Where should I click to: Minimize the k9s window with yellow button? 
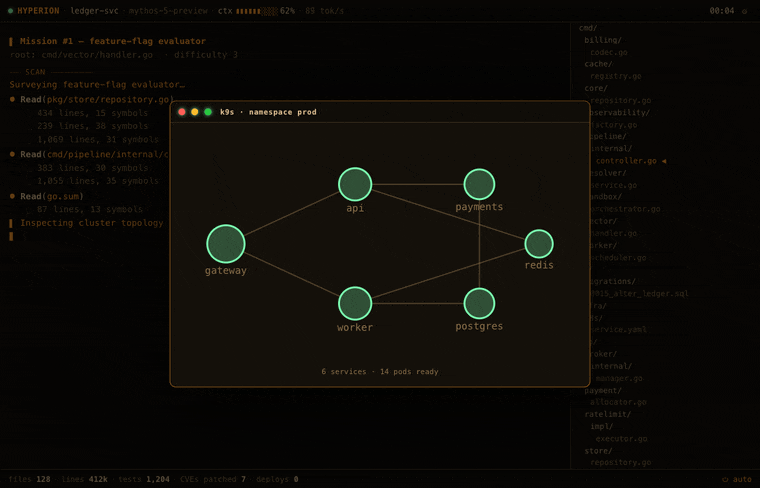pyautogui.click(x=195, y=112)
